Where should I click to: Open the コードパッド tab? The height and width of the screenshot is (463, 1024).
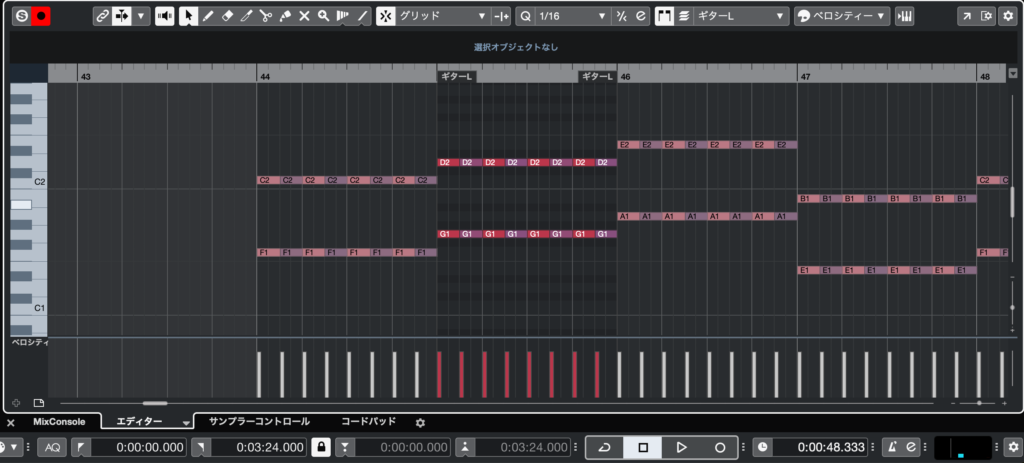[368, 422]
